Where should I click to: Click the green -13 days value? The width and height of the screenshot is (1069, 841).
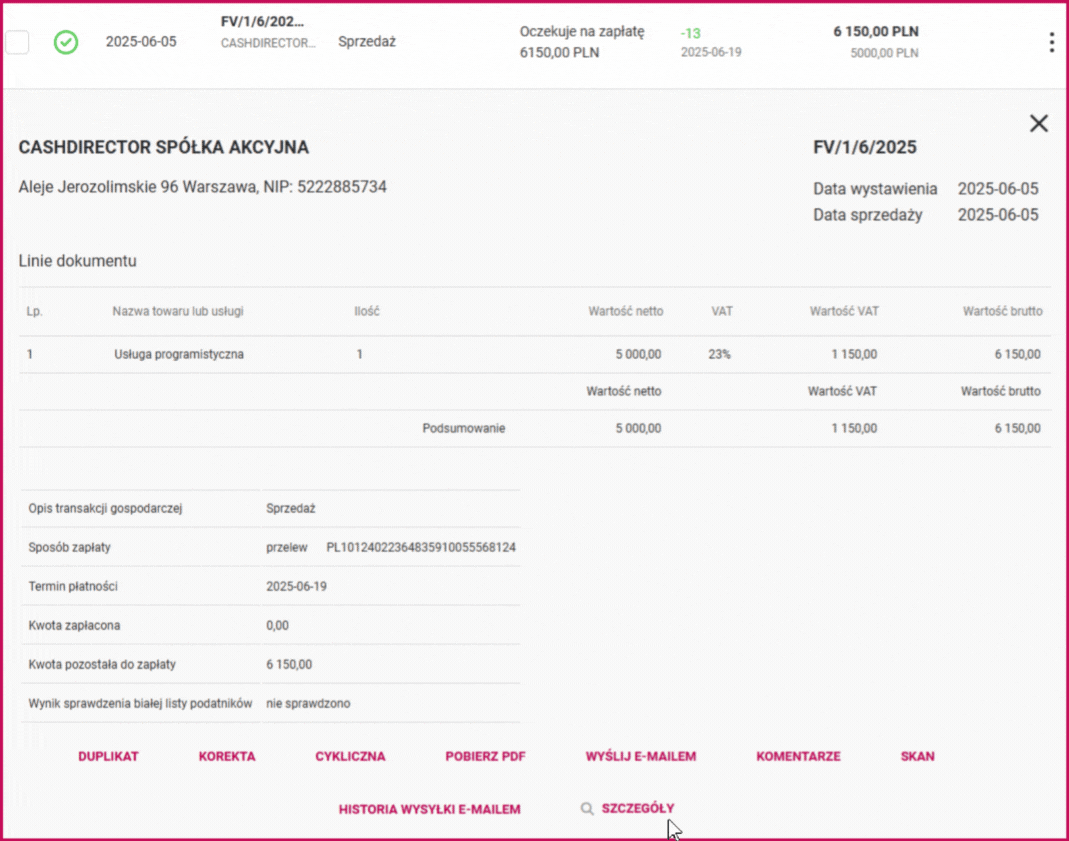point(691,33)
